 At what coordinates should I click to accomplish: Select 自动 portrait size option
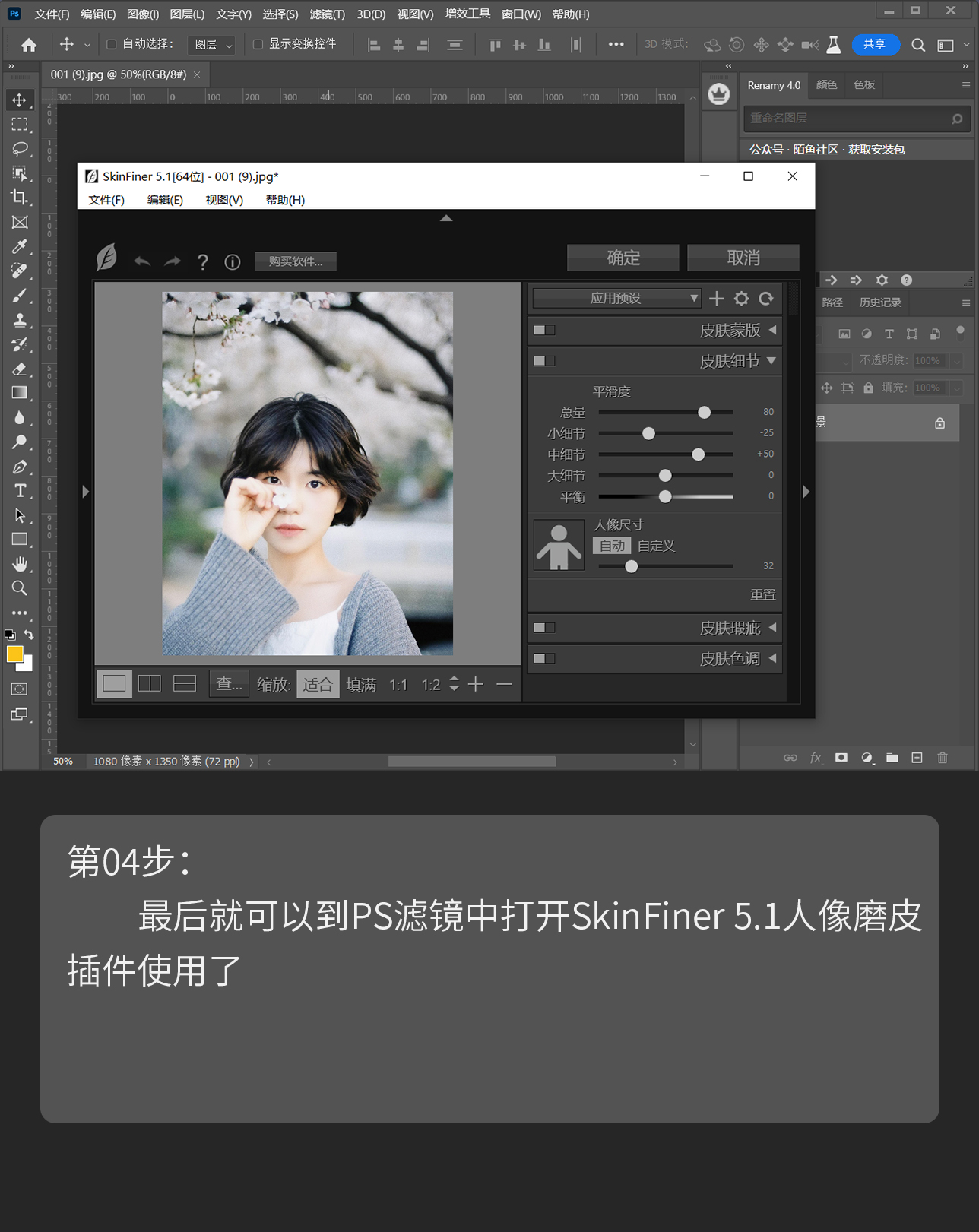(x=612, y=546)
